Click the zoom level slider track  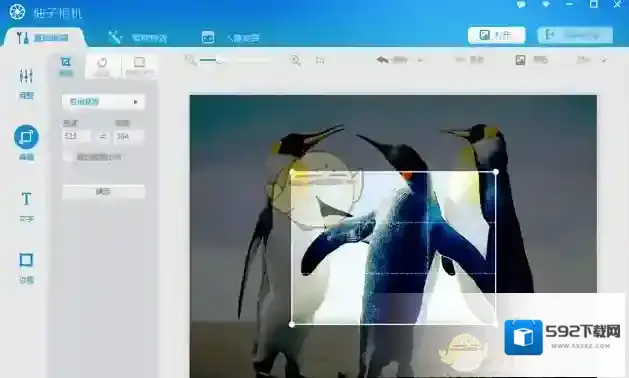pyautogui.click(x=235, y=61)
